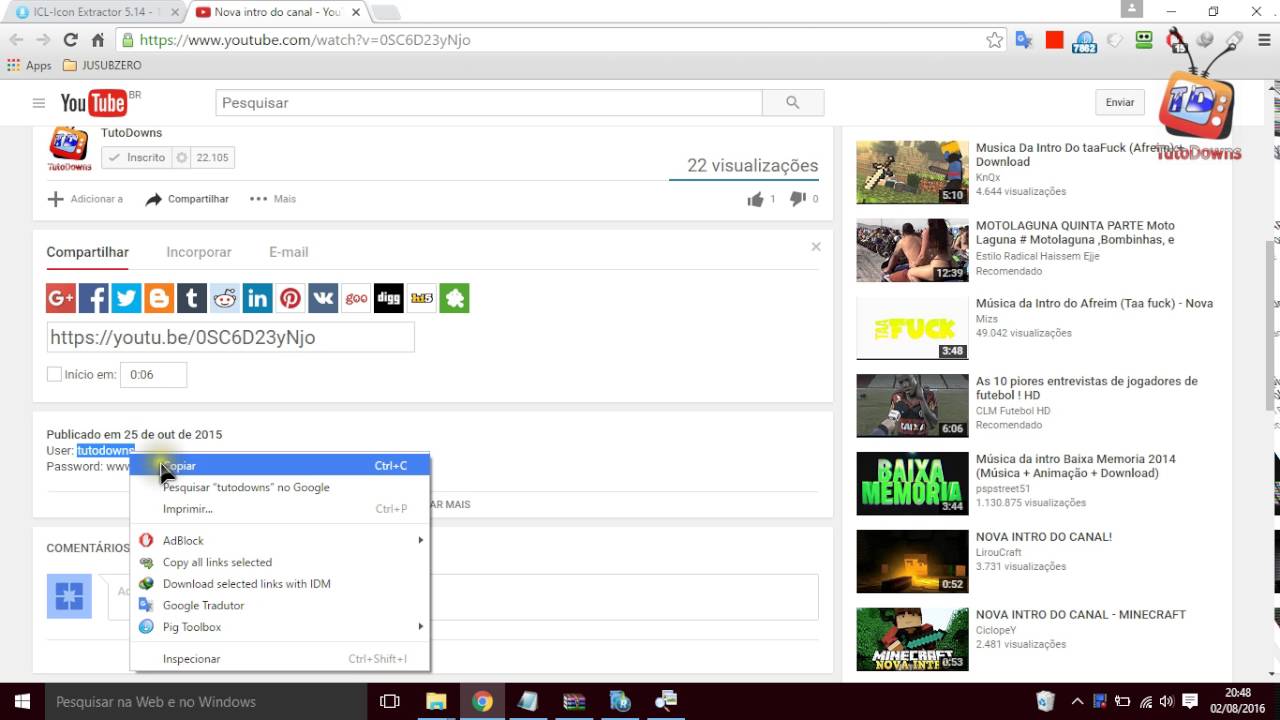Go to the Chrome home page
The height and width of the screenshot is (720, 1280).
coord(98,40)
